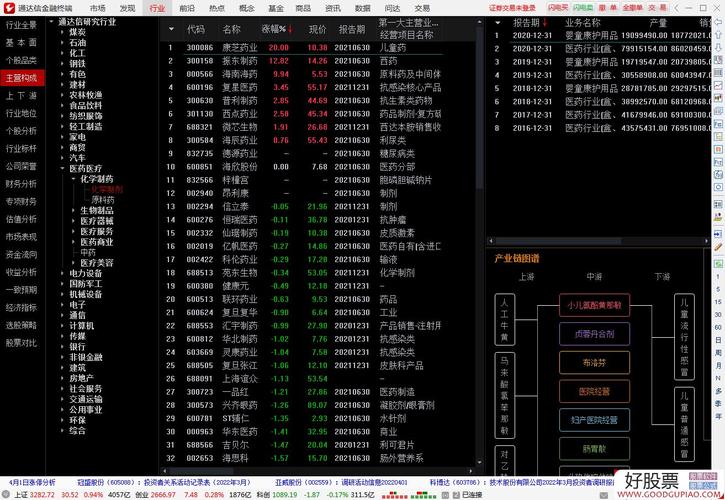Open 资金流向 in left sidebar
Viewport: 725px width, 500px height.
click(21, 254)
